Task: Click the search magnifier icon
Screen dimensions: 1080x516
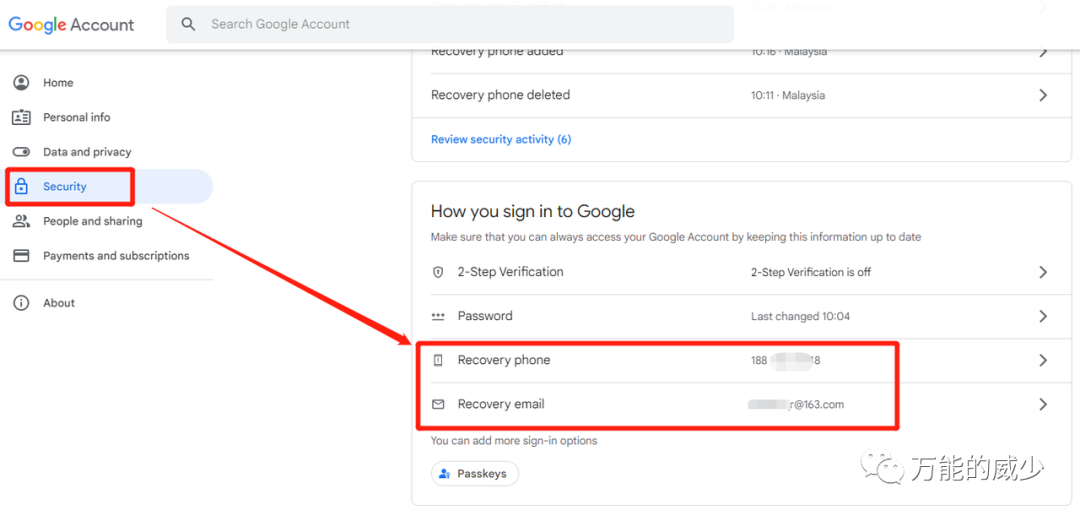Action: 188,24
